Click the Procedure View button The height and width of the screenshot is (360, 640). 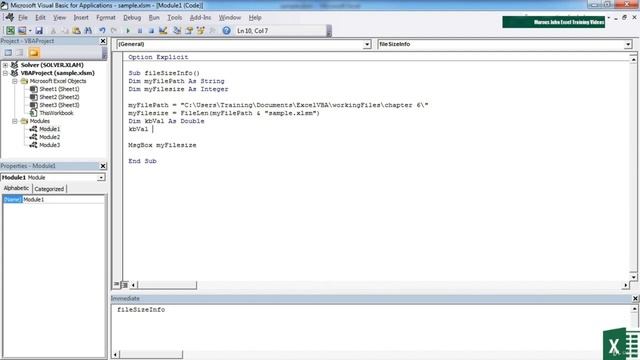[117, 284]
